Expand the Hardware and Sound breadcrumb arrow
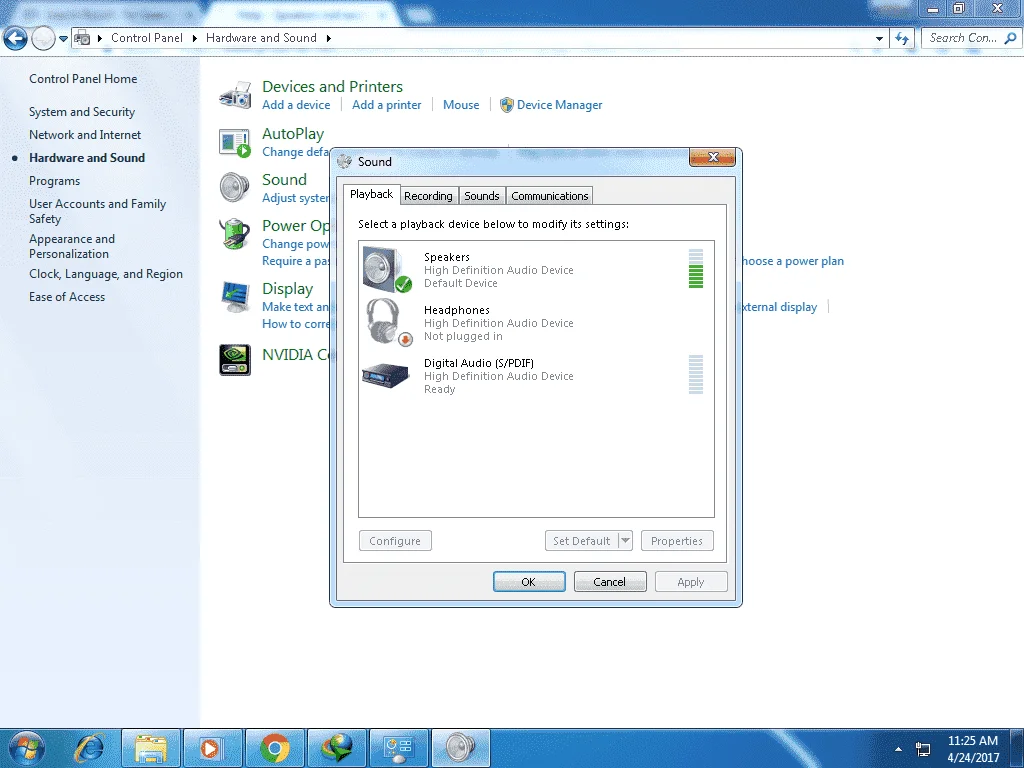1024x768 pixels. (x=328, y=39)
